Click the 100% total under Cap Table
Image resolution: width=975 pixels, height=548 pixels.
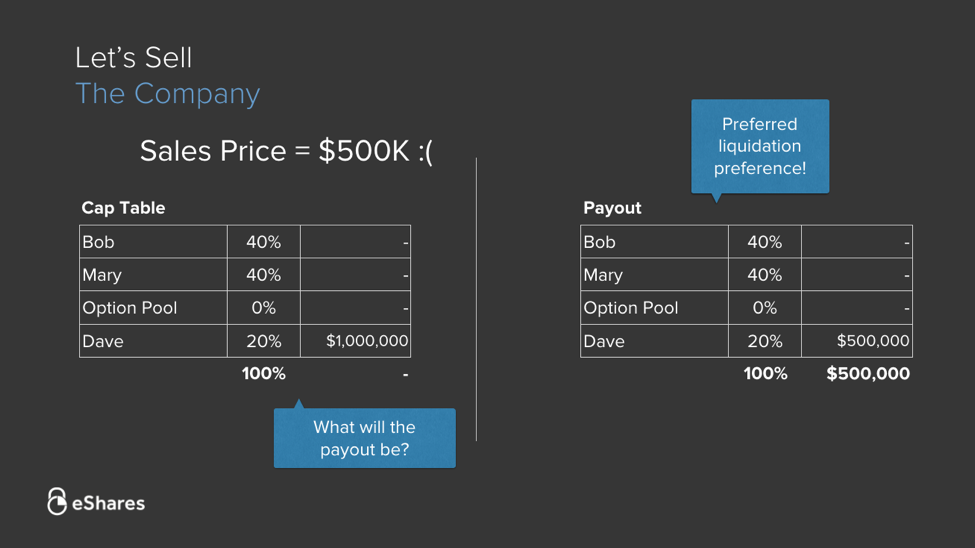tap(263, 374)
